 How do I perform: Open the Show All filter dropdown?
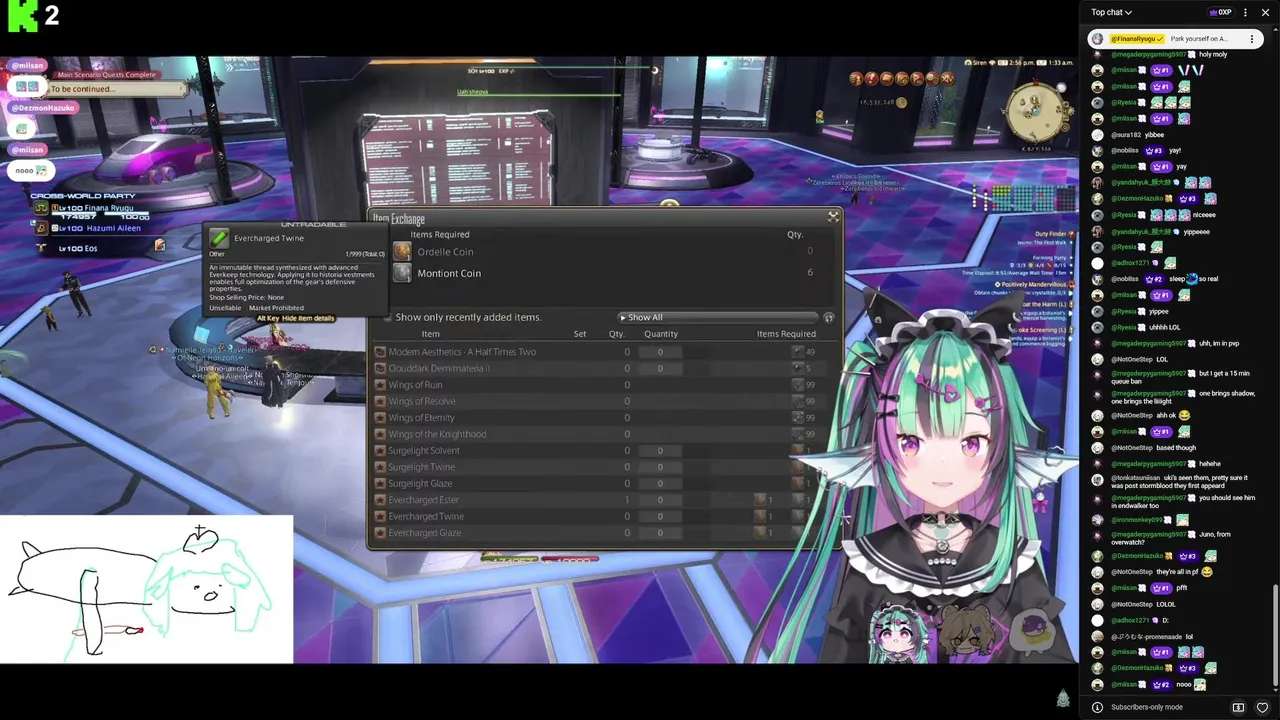[x=716, y=317]
